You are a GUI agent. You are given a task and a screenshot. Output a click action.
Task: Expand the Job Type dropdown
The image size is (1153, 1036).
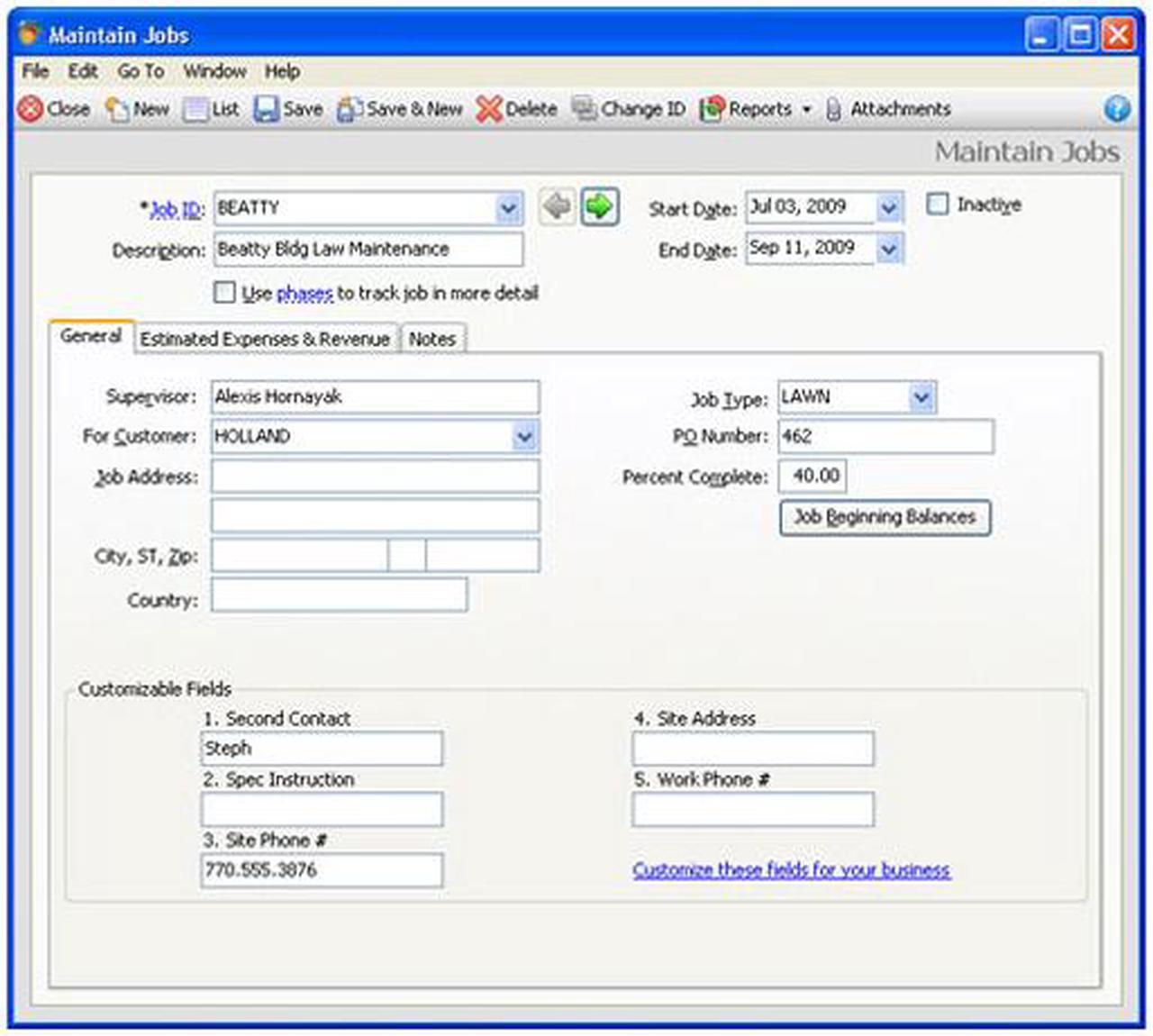pos(921,396)
